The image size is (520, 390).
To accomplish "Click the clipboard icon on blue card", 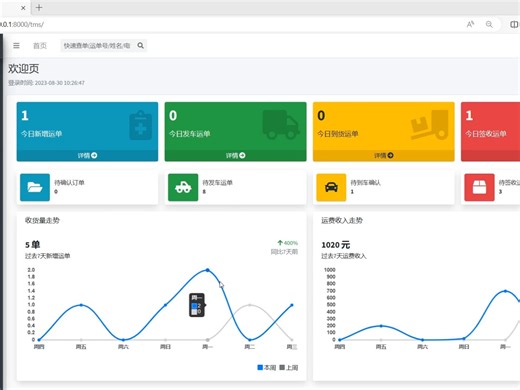I will point(140,126).
